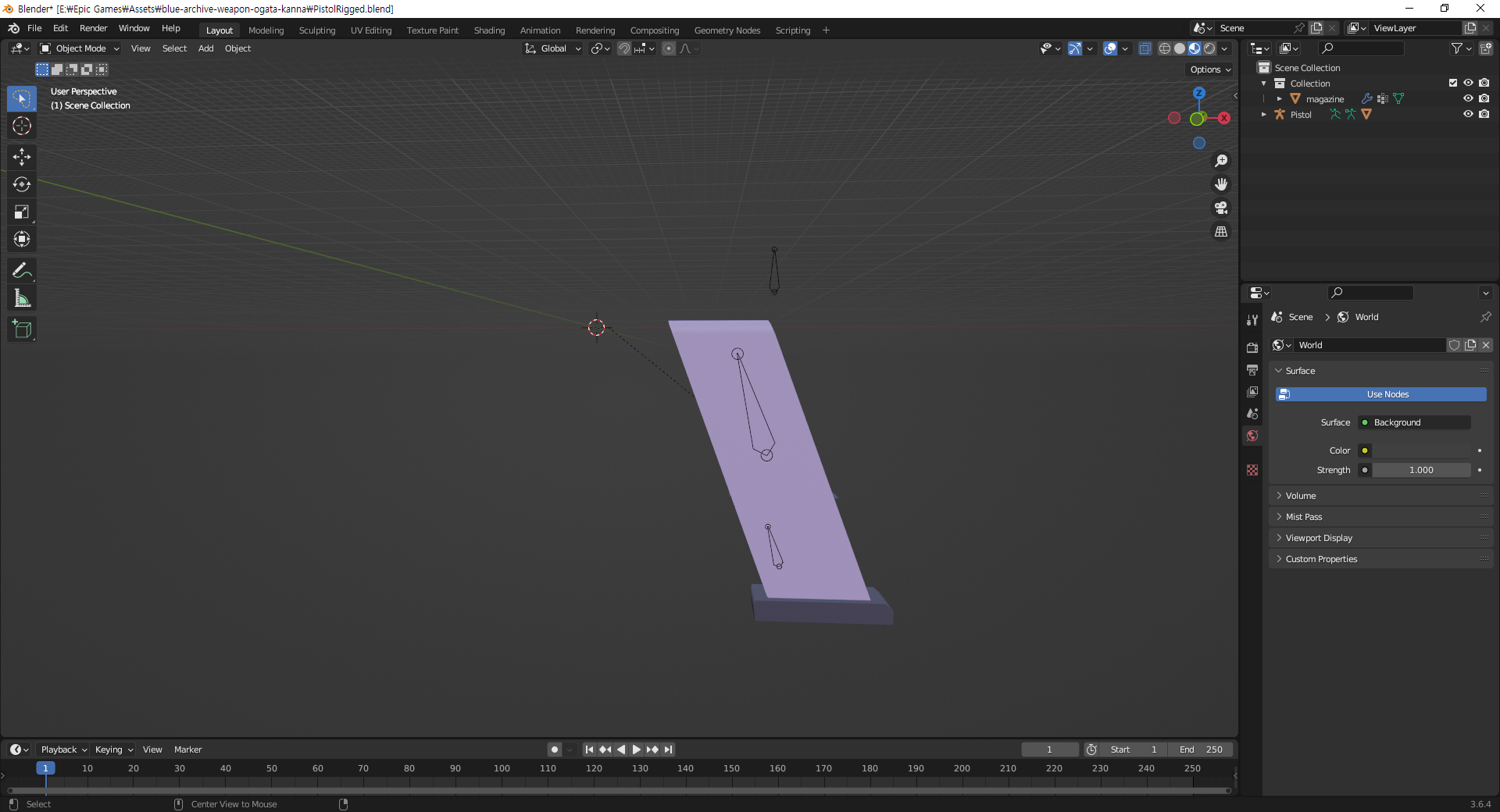The image size is (1500, 812).
Task: Select the Select Box tool
Action: click(x=22, y=99)
